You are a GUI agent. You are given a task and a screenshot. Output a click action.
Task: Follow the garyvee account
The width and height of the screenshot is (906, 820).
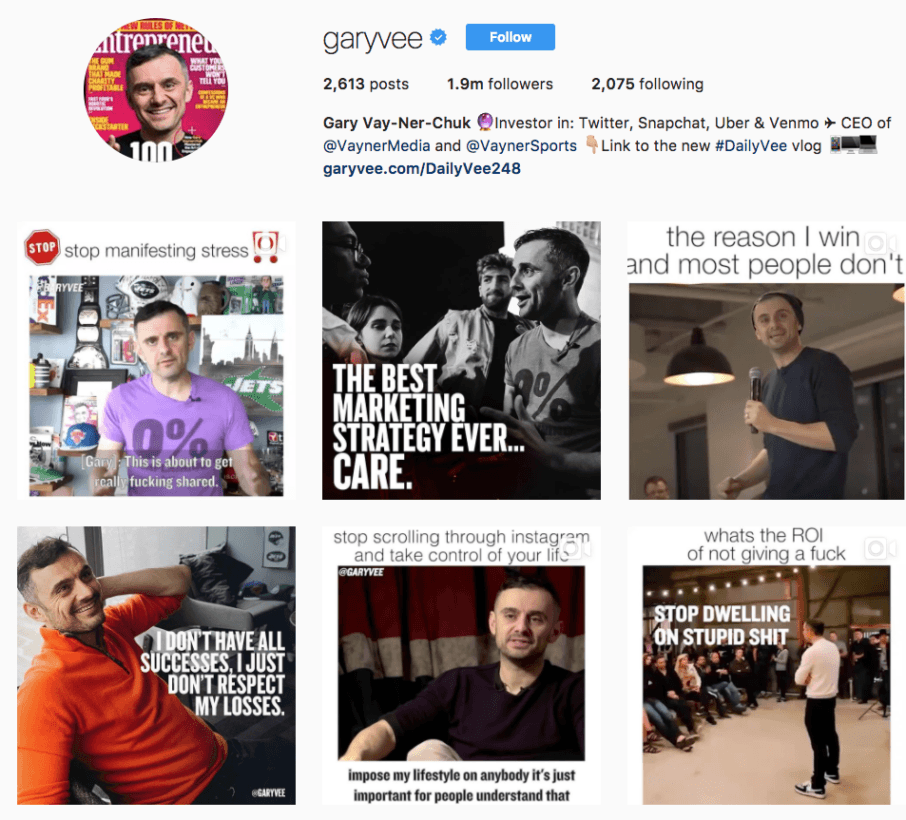pyautogui.click(x=510, y=37)
